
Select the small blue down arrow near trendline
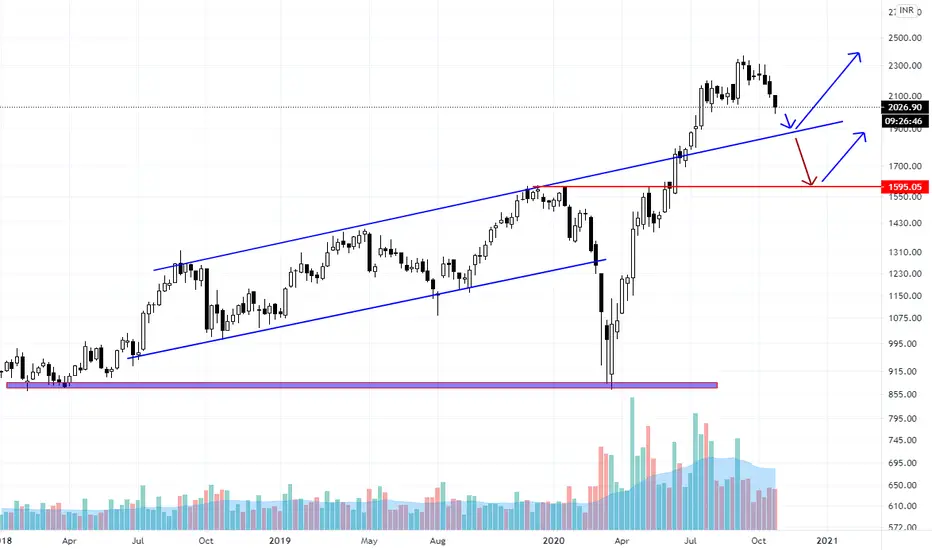point(789,121)
